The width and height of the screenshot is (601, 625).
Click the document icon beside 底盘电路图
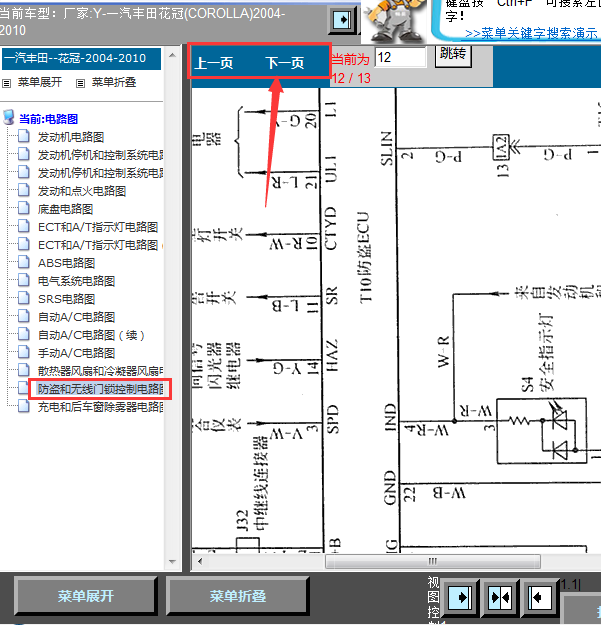coord(24,208)
